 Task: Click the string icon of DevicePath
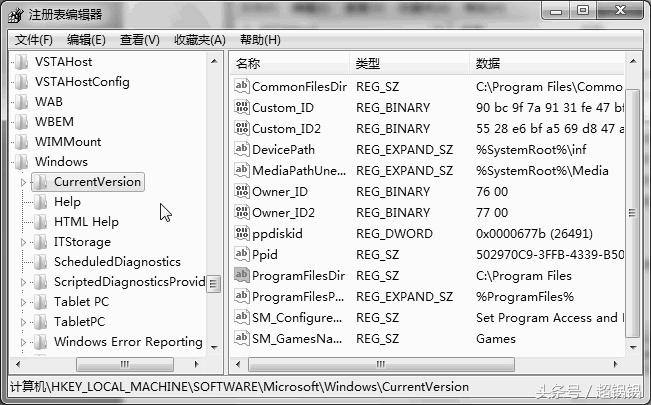[242, 149]
